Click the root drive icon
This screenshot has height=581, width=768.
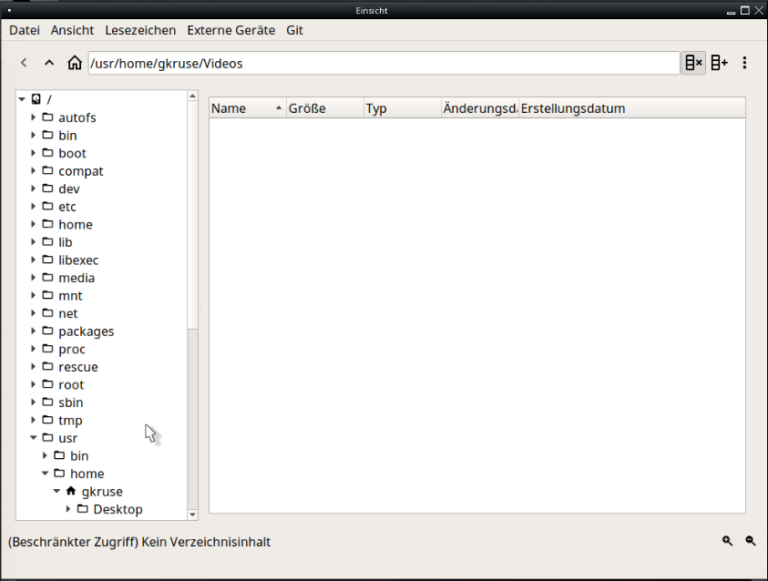[x=36, y=99]
